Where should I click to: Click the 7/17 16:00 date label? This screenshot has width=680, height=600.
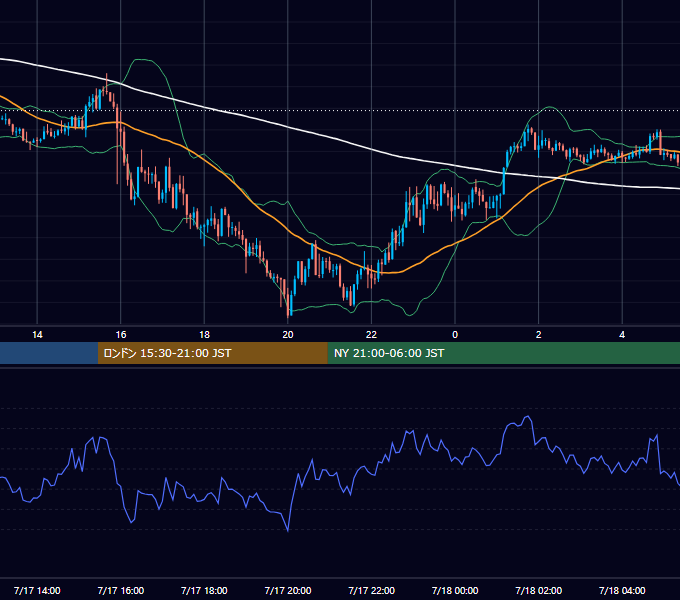coord(121,590)
